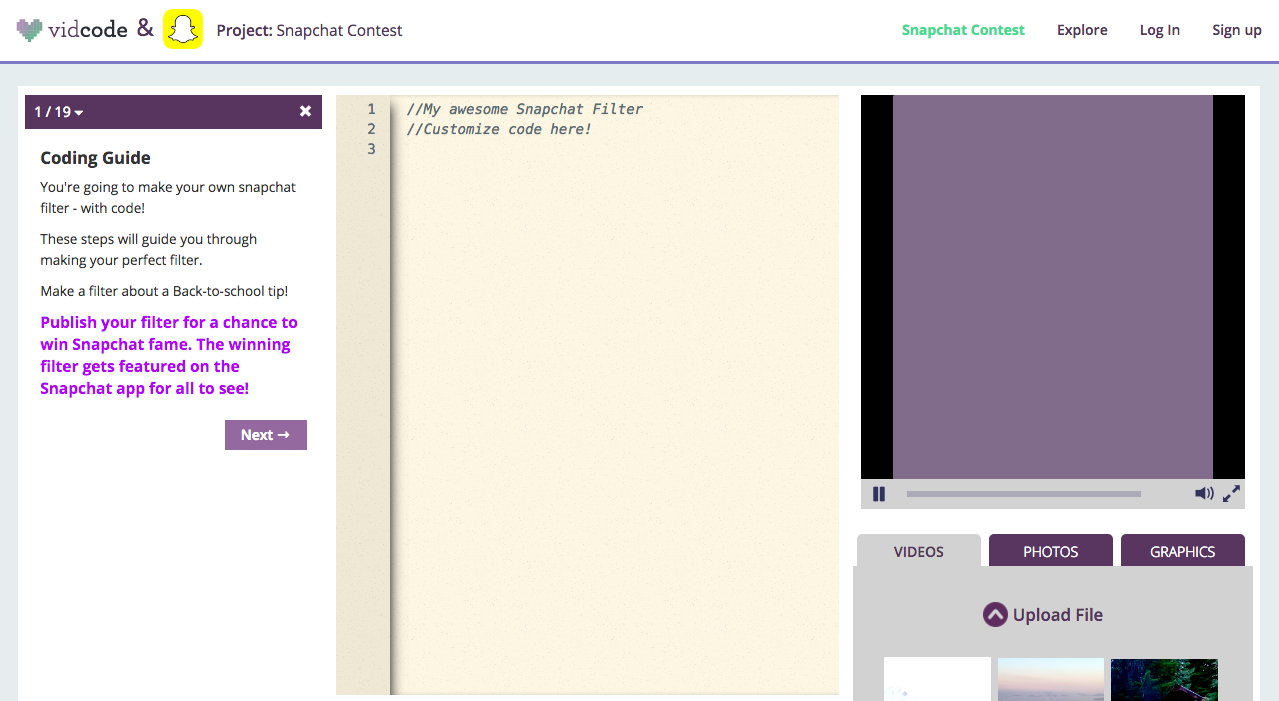1279x701 pixels.
Task: Expand the coding guide step selector
Action: 57,112
